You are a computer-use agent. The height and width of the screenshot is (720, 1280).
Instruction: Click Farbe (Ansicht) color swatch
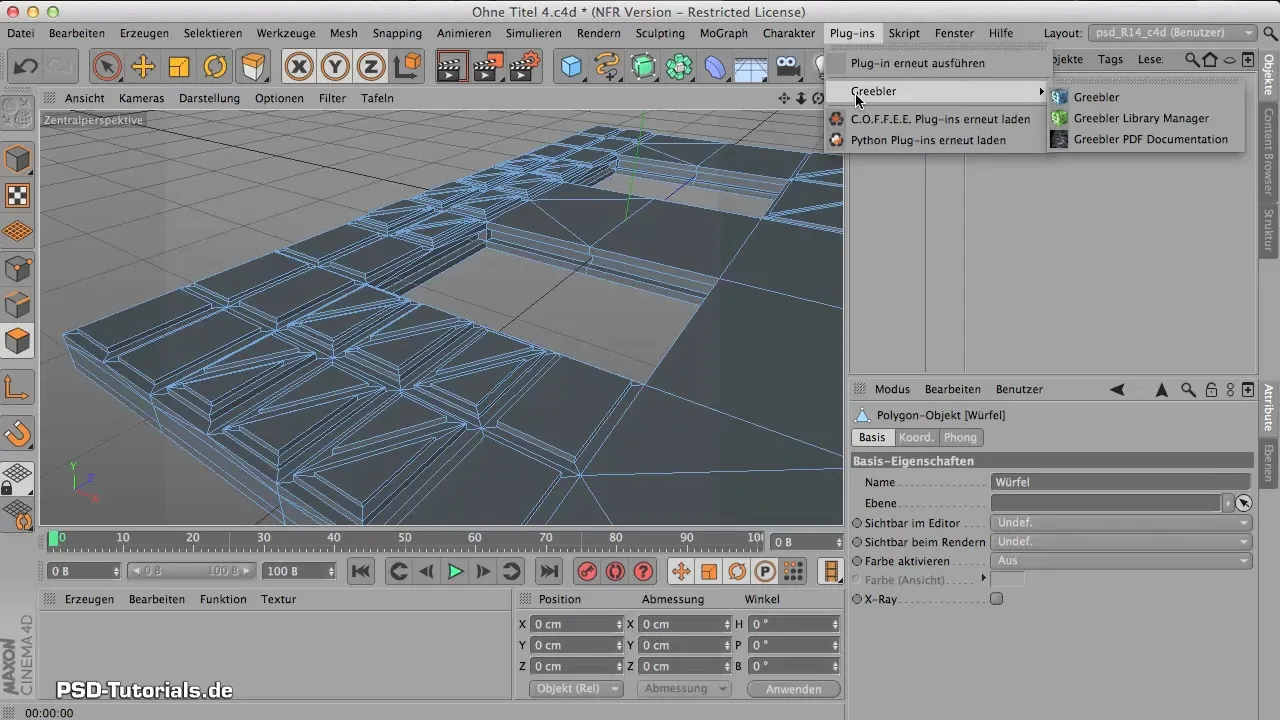(1008, 579)
